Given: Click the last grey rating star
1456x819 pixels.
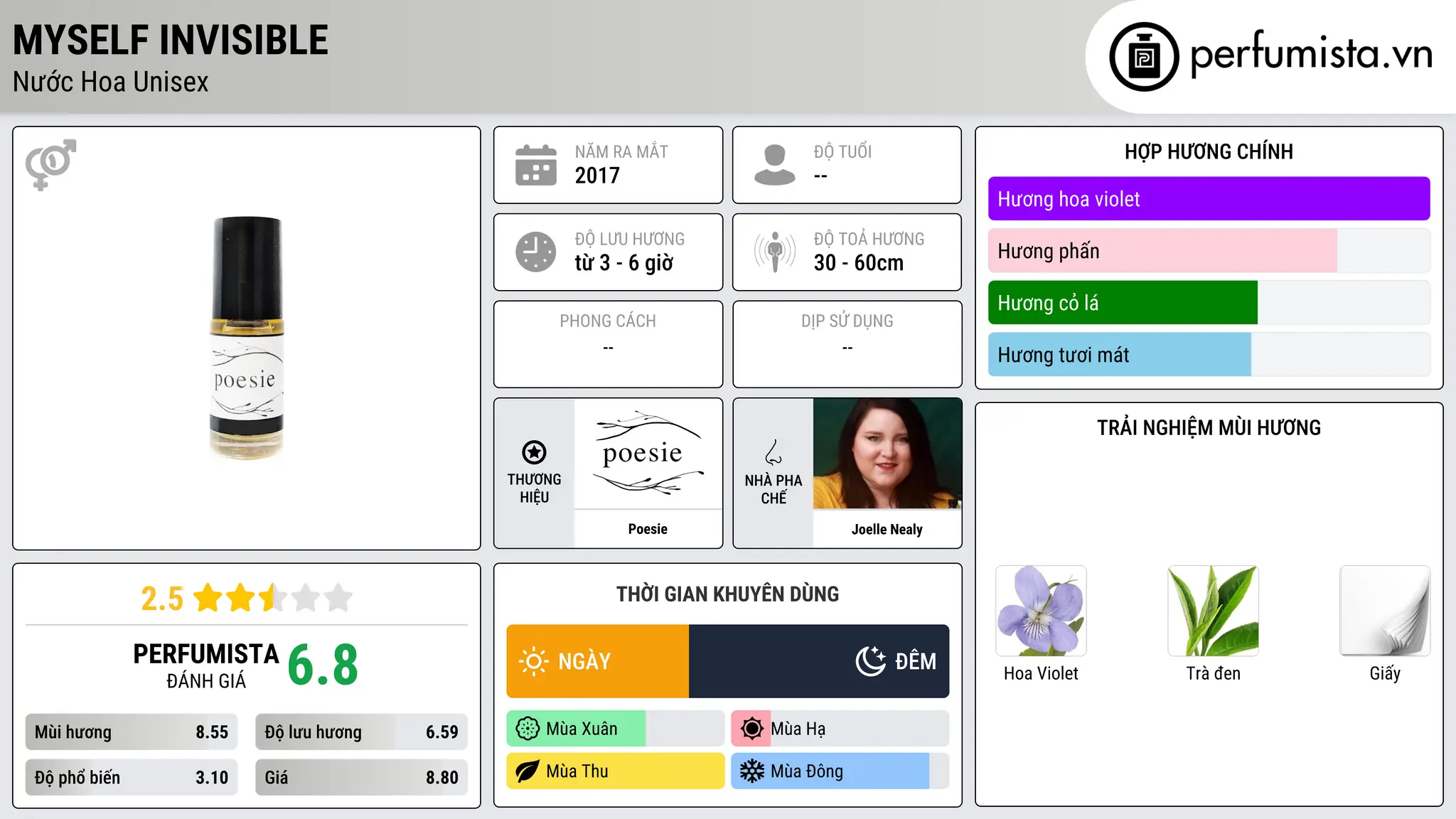Looking at the screenshot, I should (x=338, y=598).
